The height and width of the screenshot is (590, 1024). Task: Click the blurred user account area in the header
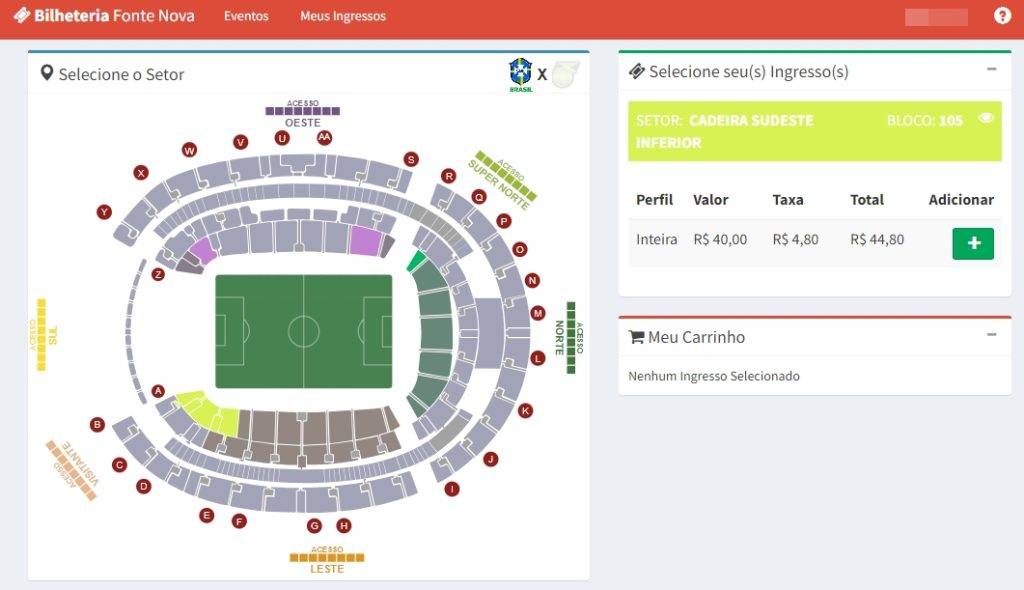tap(936, 17)
